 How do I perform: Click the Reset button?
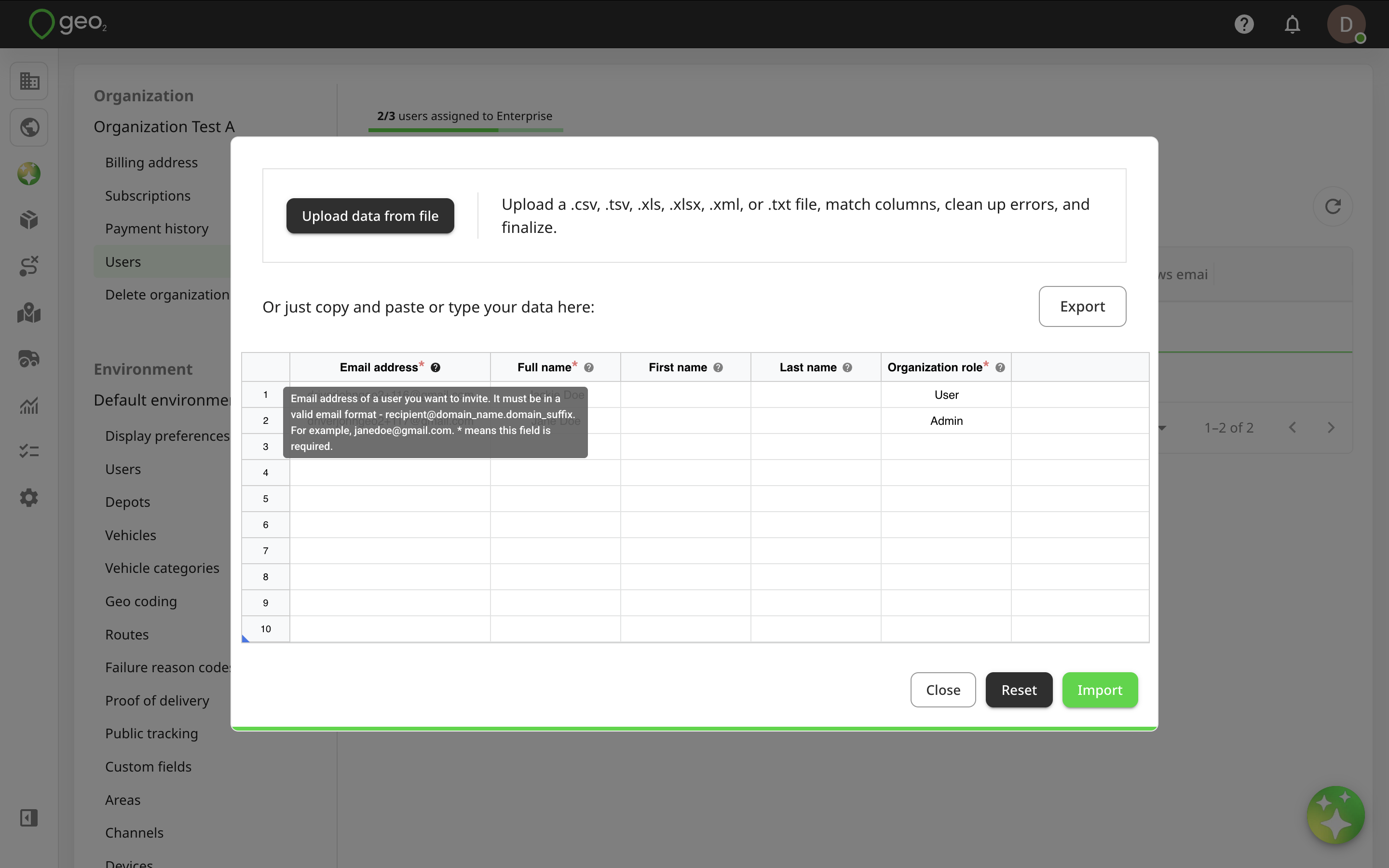tap(1019, 690)
